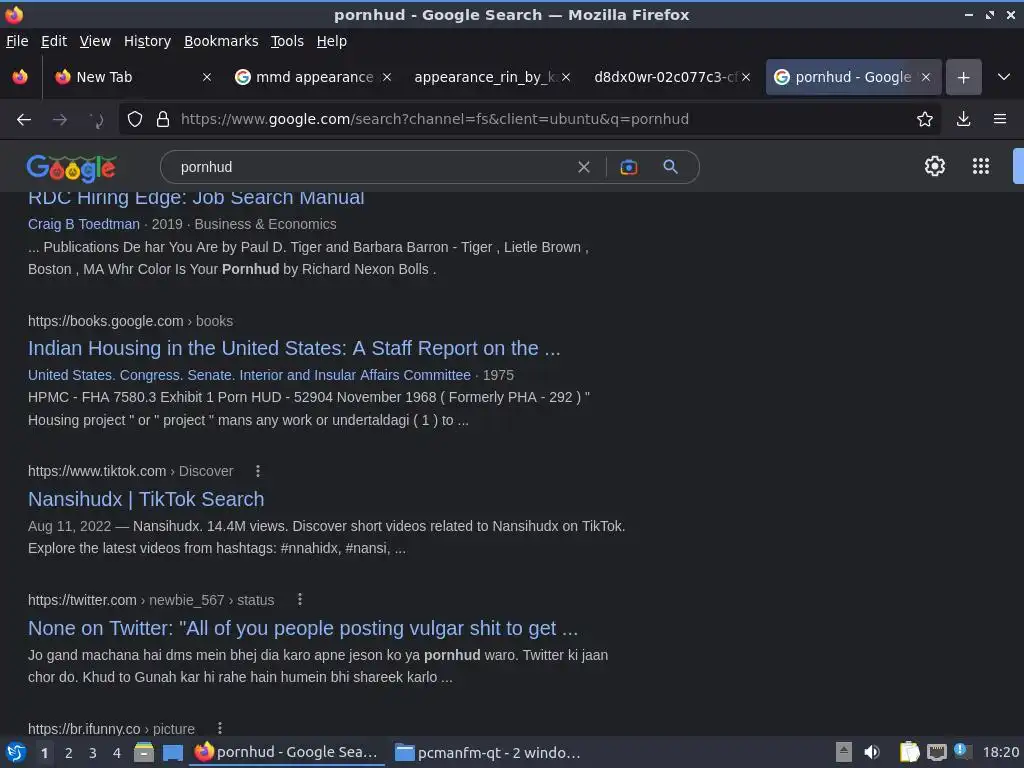Screen dimensions: 1024x768
Task: Click the URL address bar
Action: (x=529, y=120)
